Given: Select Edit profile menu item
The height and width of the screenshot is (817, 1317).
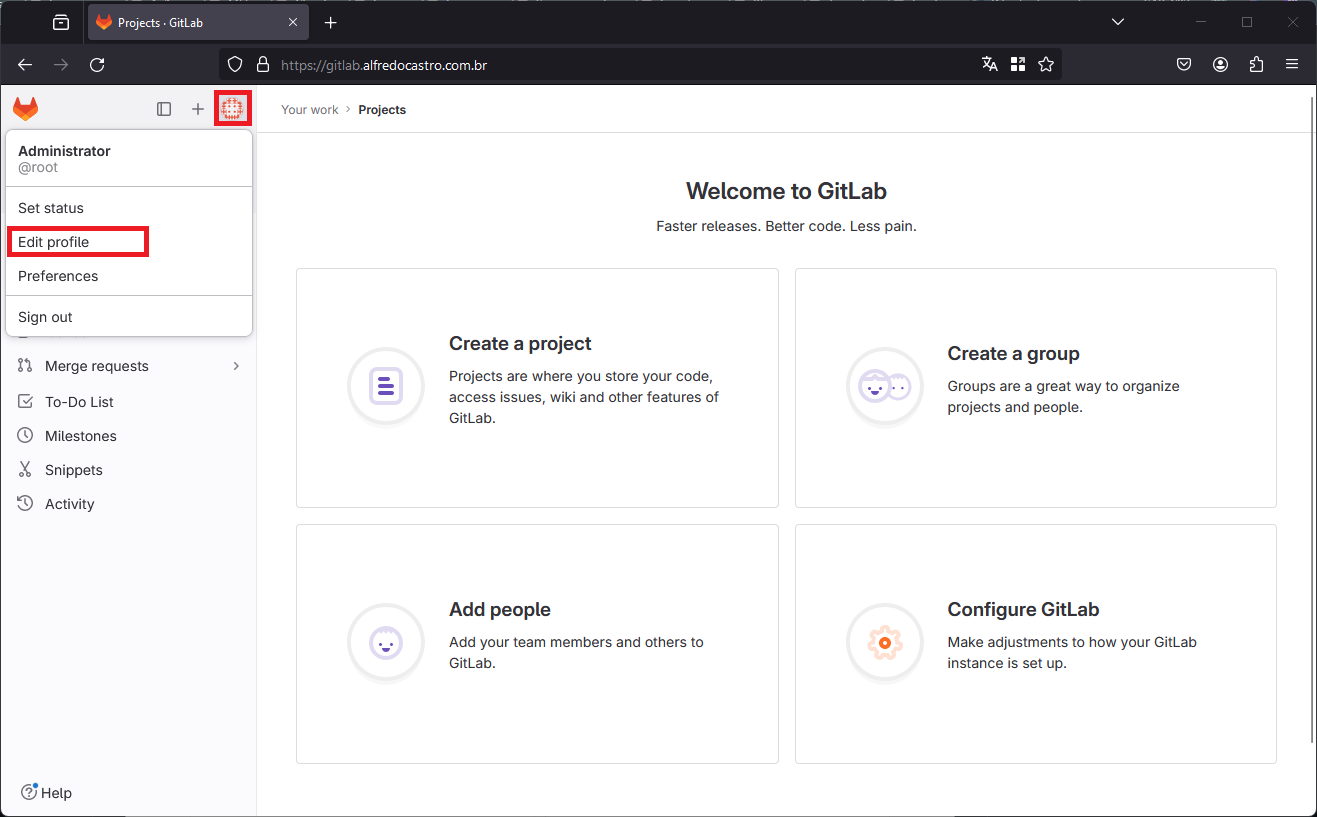Looking at the screenshot, I should [129, 242].
